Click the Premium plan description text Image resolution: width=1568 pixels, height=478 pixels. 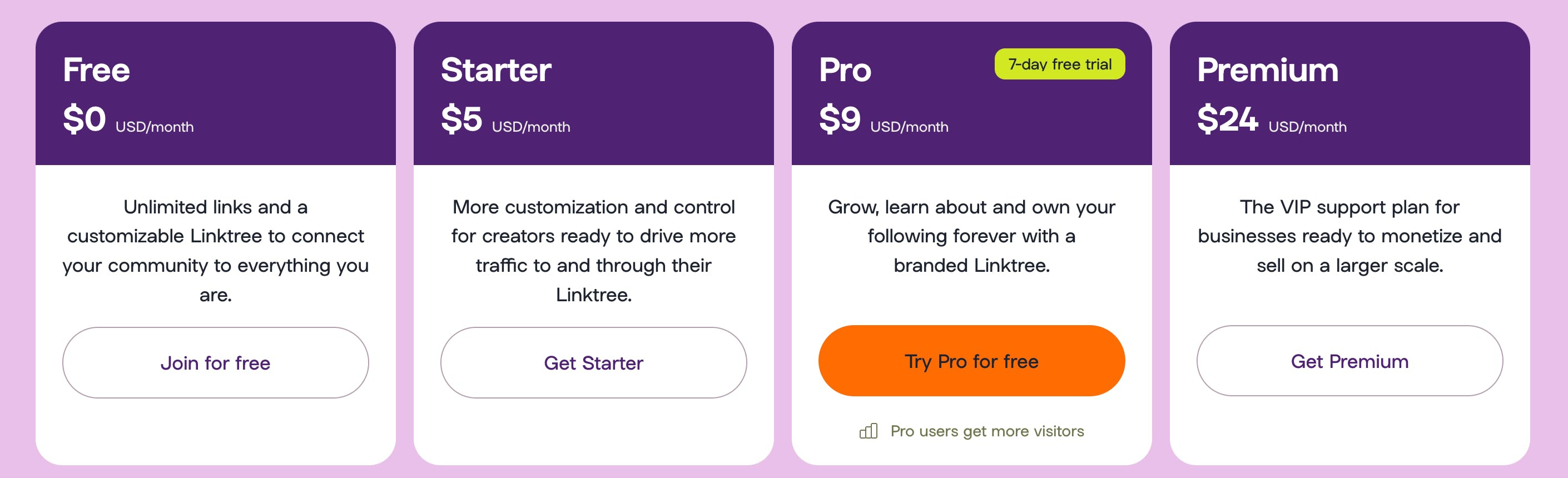pyautogui.click(x=1349, y=236)
